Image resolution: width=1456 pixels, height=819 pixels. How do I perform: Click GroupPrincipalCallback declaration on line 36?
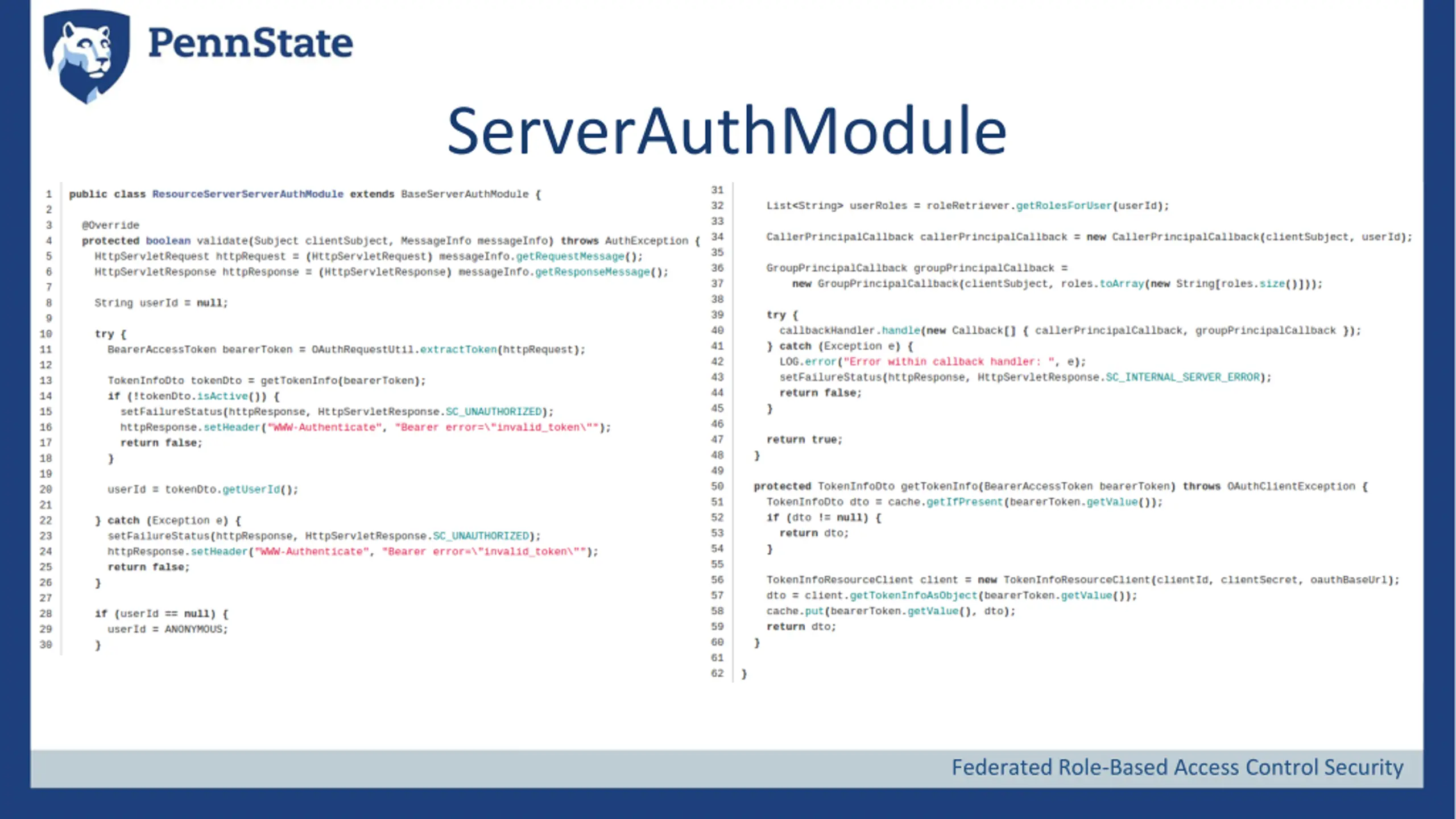pos(917,268)
